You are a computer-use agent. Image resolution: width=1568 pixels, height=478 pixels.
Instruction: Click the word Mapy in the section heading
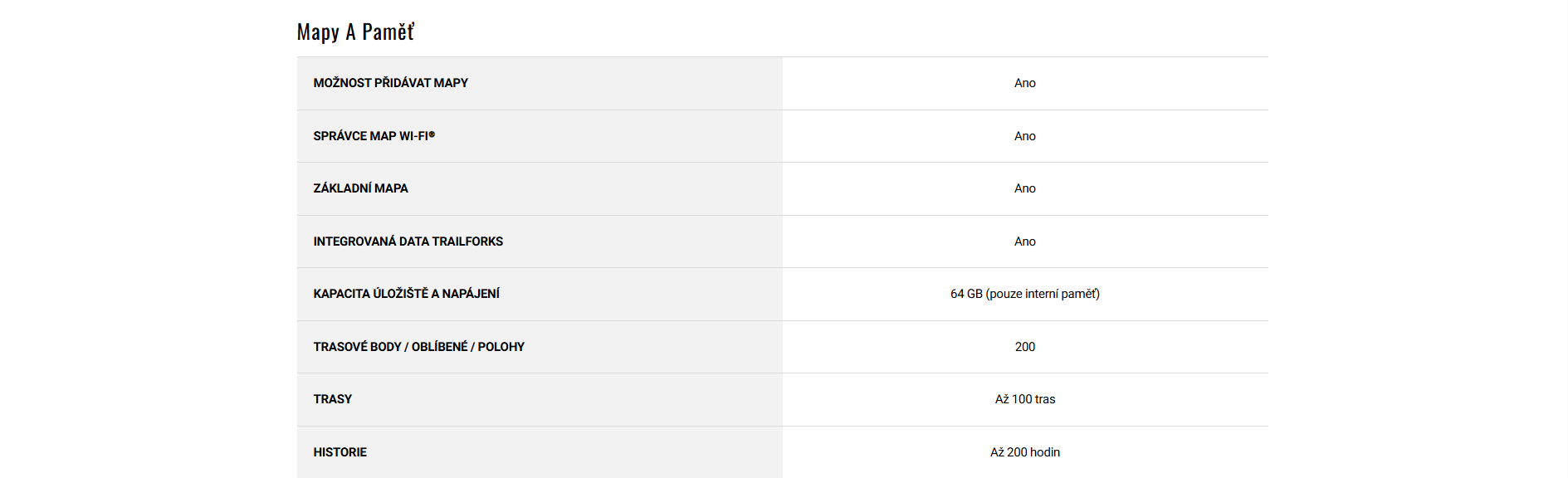pos(318,32)
